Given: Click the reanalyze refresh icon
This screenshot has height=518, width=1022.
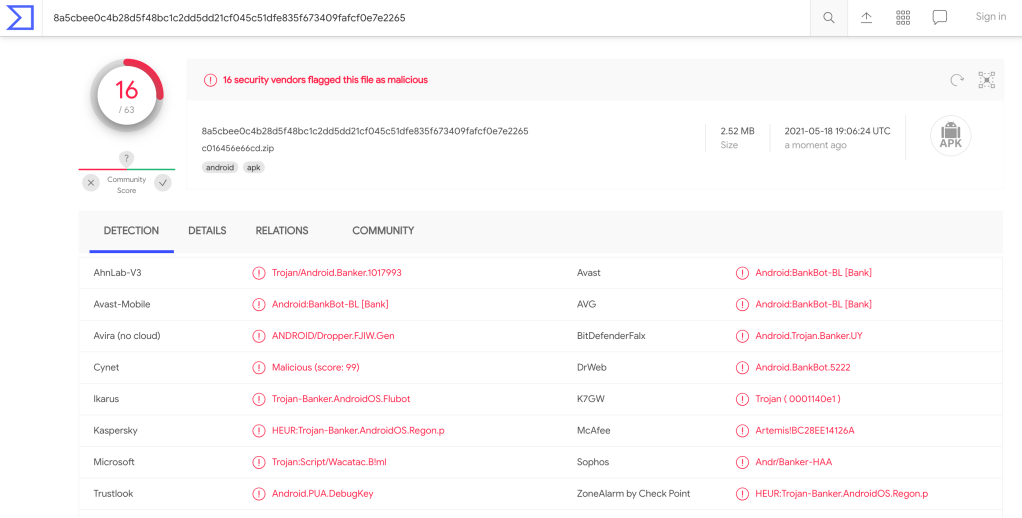Looking at the screenshot, I should click(x=957, y=80).
